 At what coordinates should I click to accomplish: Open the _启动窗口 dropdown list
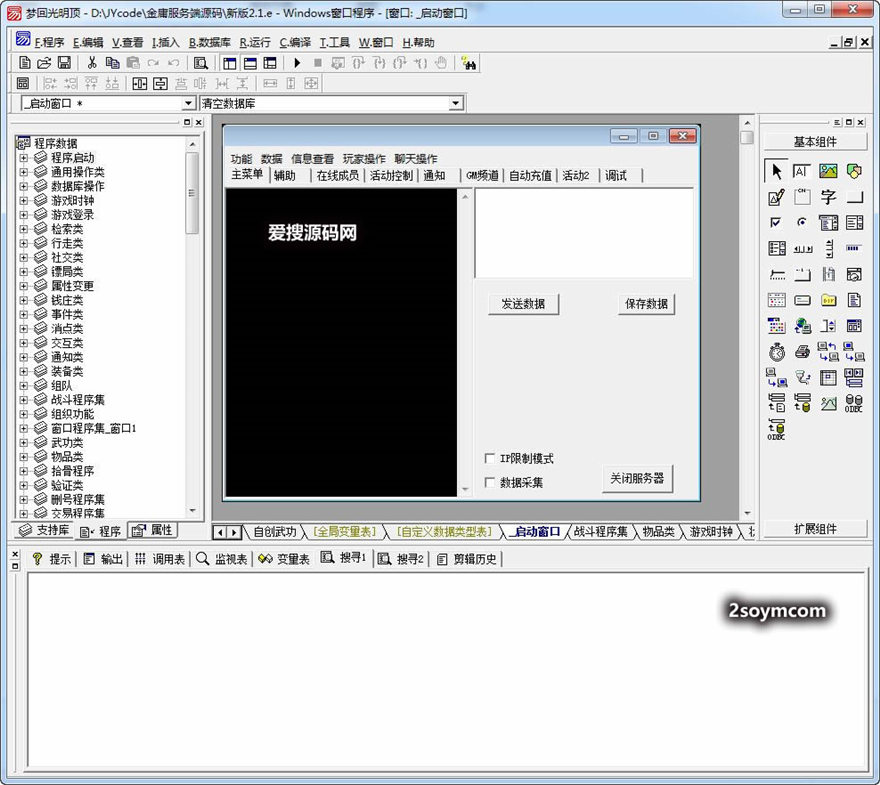coord(188,104)
